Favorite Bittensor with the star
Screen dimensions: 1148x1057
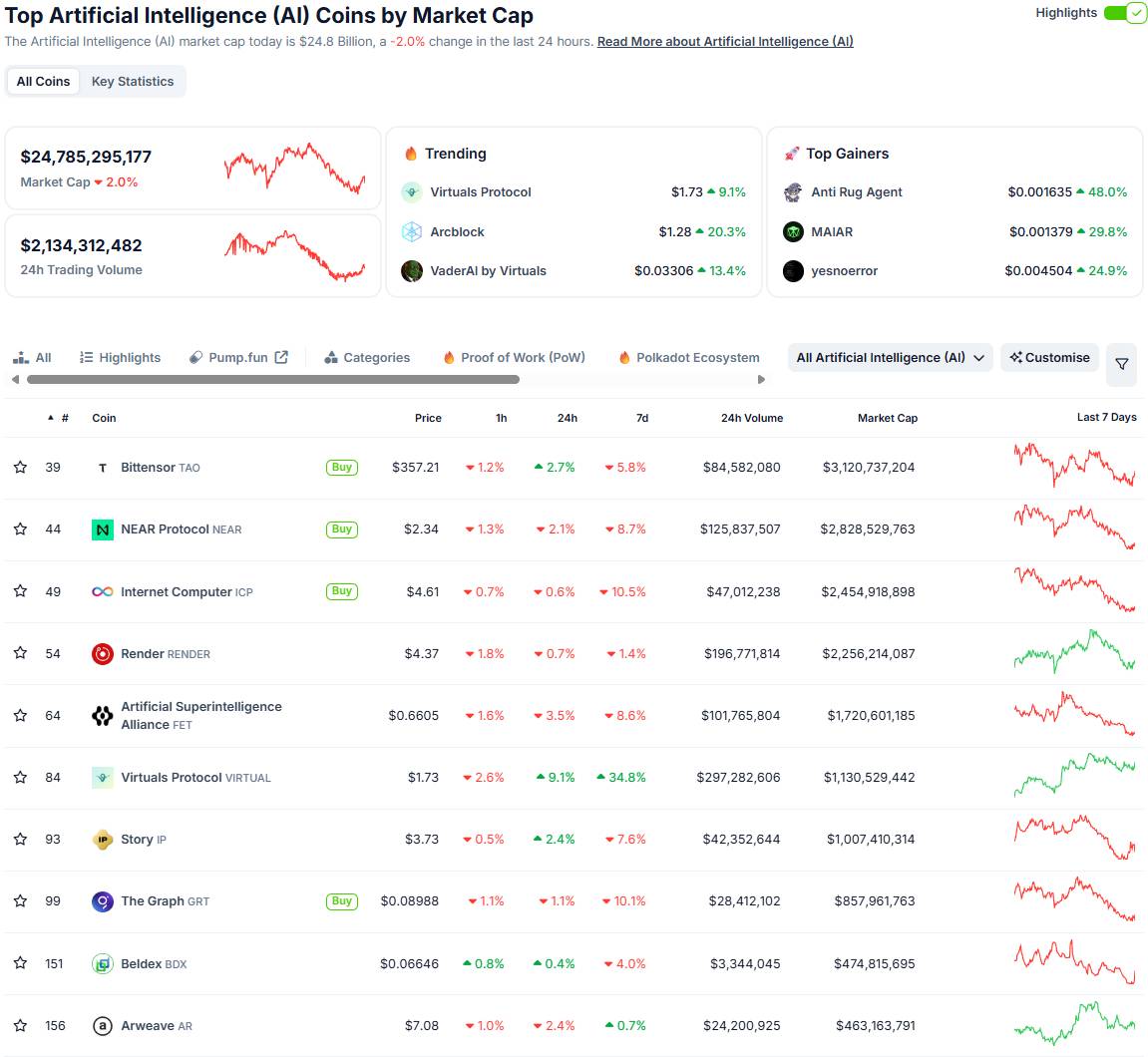(x=21, y=467)
